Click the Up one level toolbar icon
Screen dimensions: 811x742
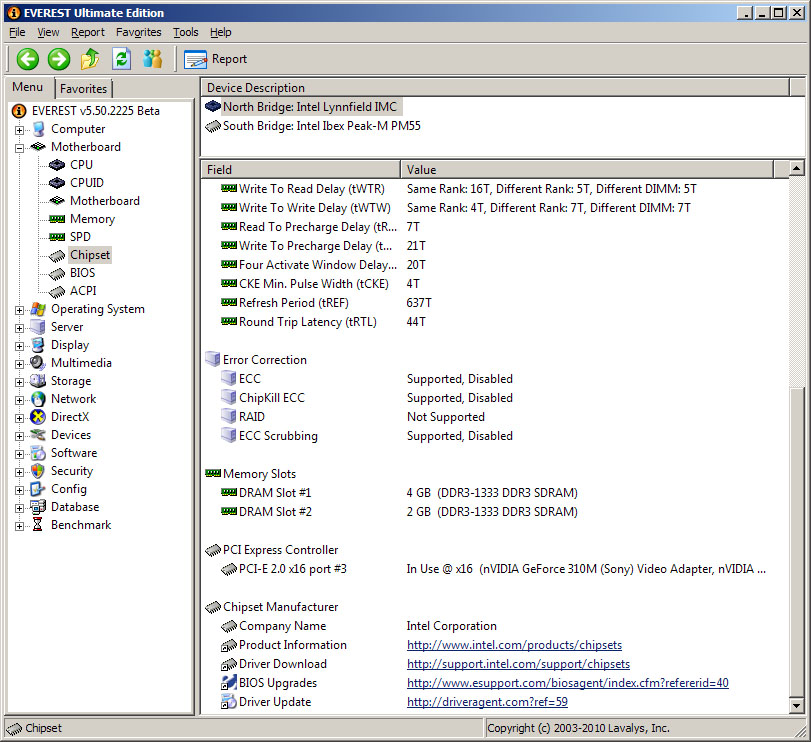(90, 59)
